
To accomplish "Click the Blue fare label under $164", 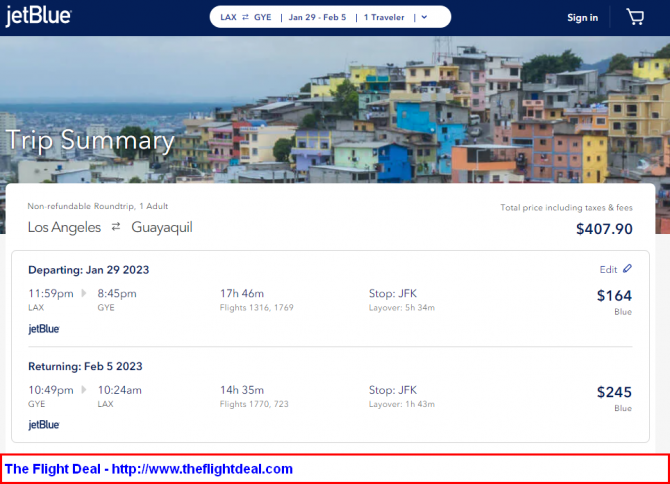I will [623, 312].
